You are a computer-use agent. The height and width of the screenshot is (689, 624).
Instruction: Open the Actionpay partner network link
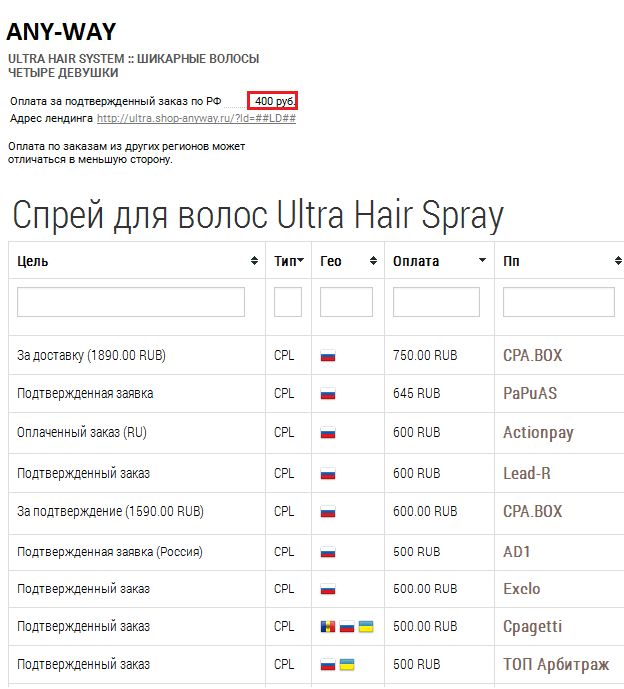pyautogui.click(x=538, y=433)
